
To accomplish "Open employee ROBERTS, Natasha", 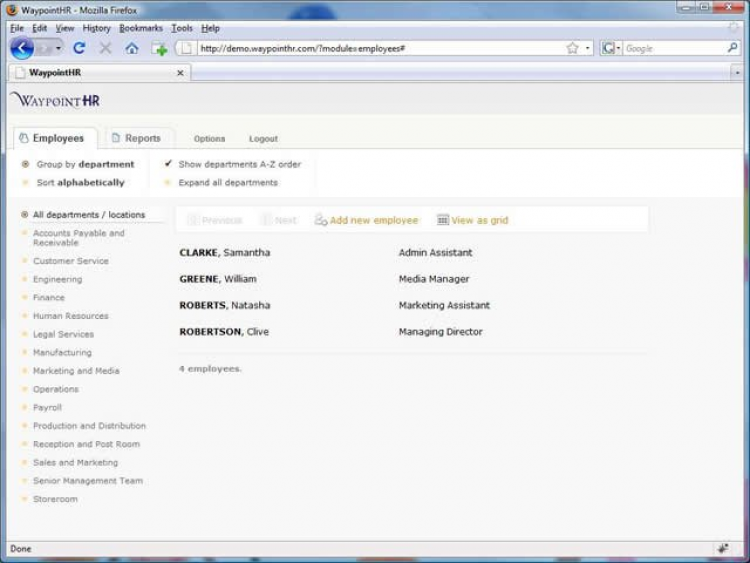I will (x=224, y=305).
